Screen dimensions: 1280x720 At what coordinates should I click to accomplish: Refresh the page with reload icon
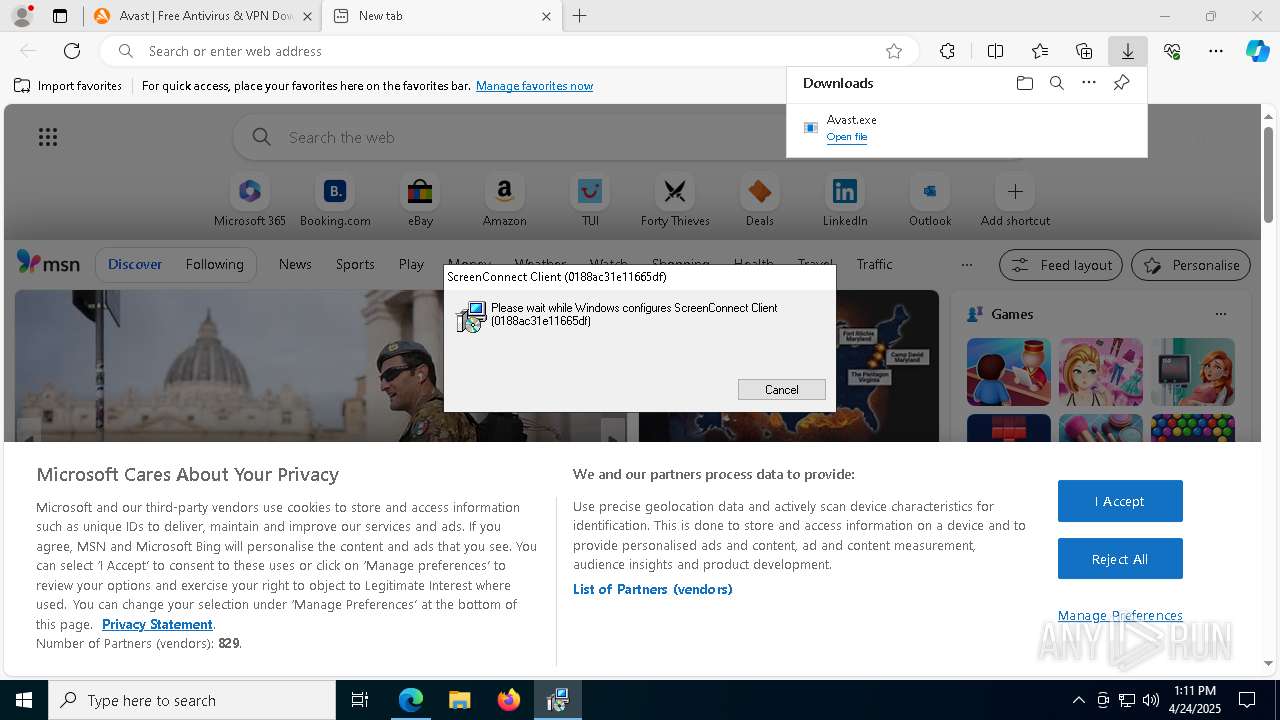tap(72, 51)
